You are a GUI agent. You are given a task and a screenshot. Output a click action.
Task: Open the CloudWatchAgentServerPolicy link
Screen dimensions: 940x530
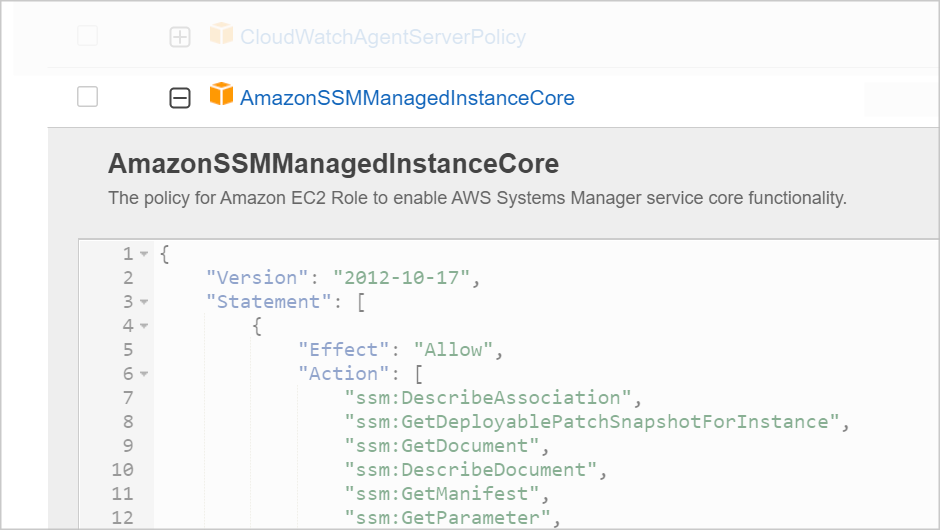pos(382,37)
